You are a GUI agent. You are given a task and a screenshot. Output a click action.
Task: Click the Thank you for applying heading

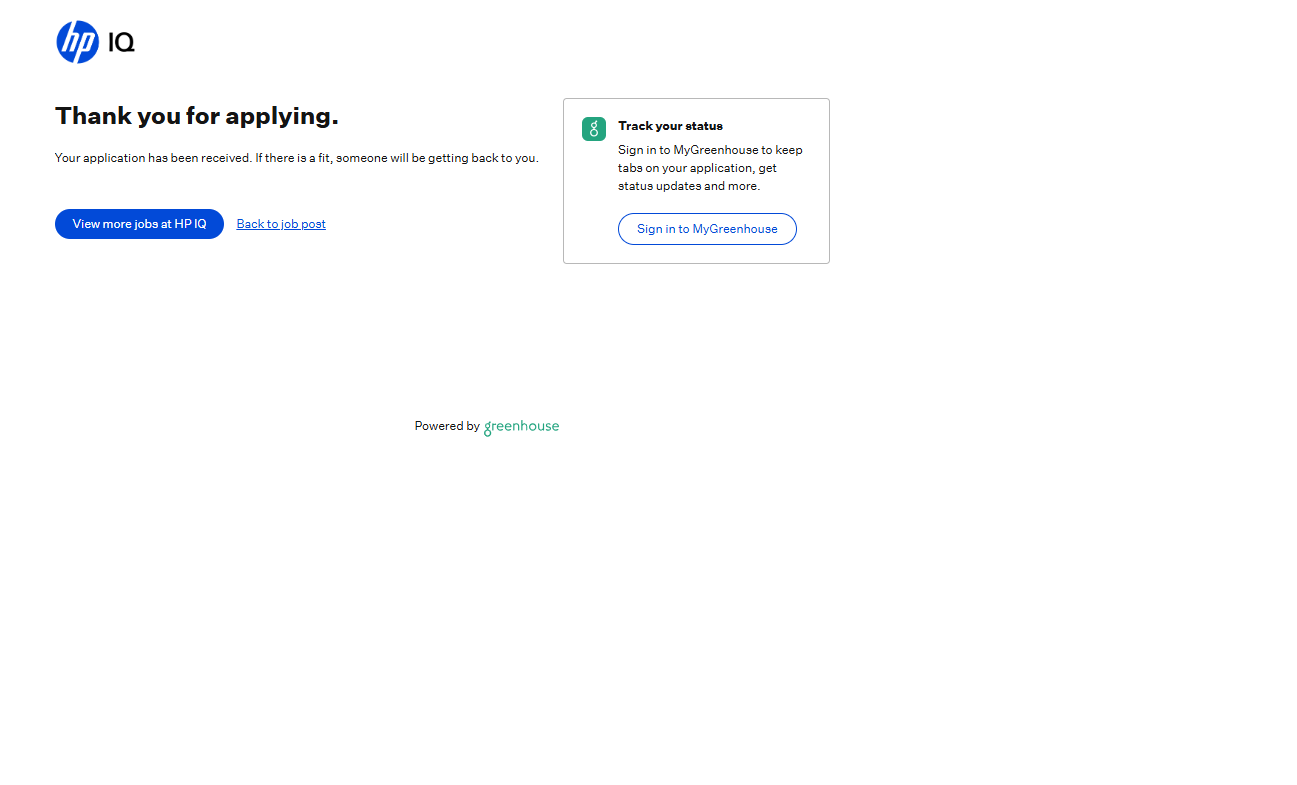click(x=196, y=116)
